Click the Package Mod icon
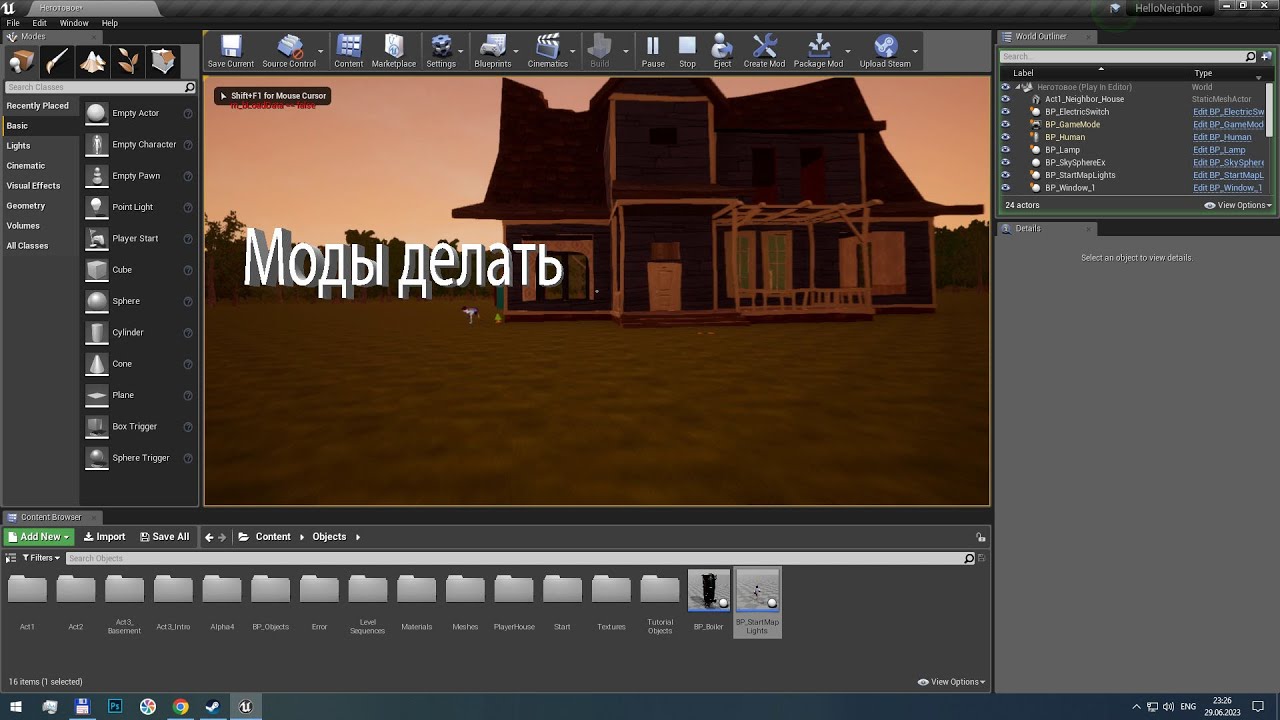Screen dimensions: 1280x720 coord(818,46)
